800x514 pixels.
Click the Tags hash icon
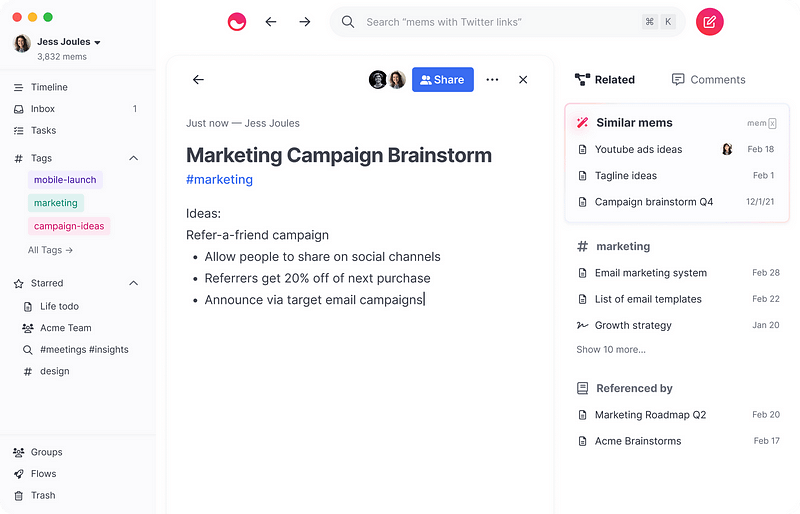[x=18, y=159]
